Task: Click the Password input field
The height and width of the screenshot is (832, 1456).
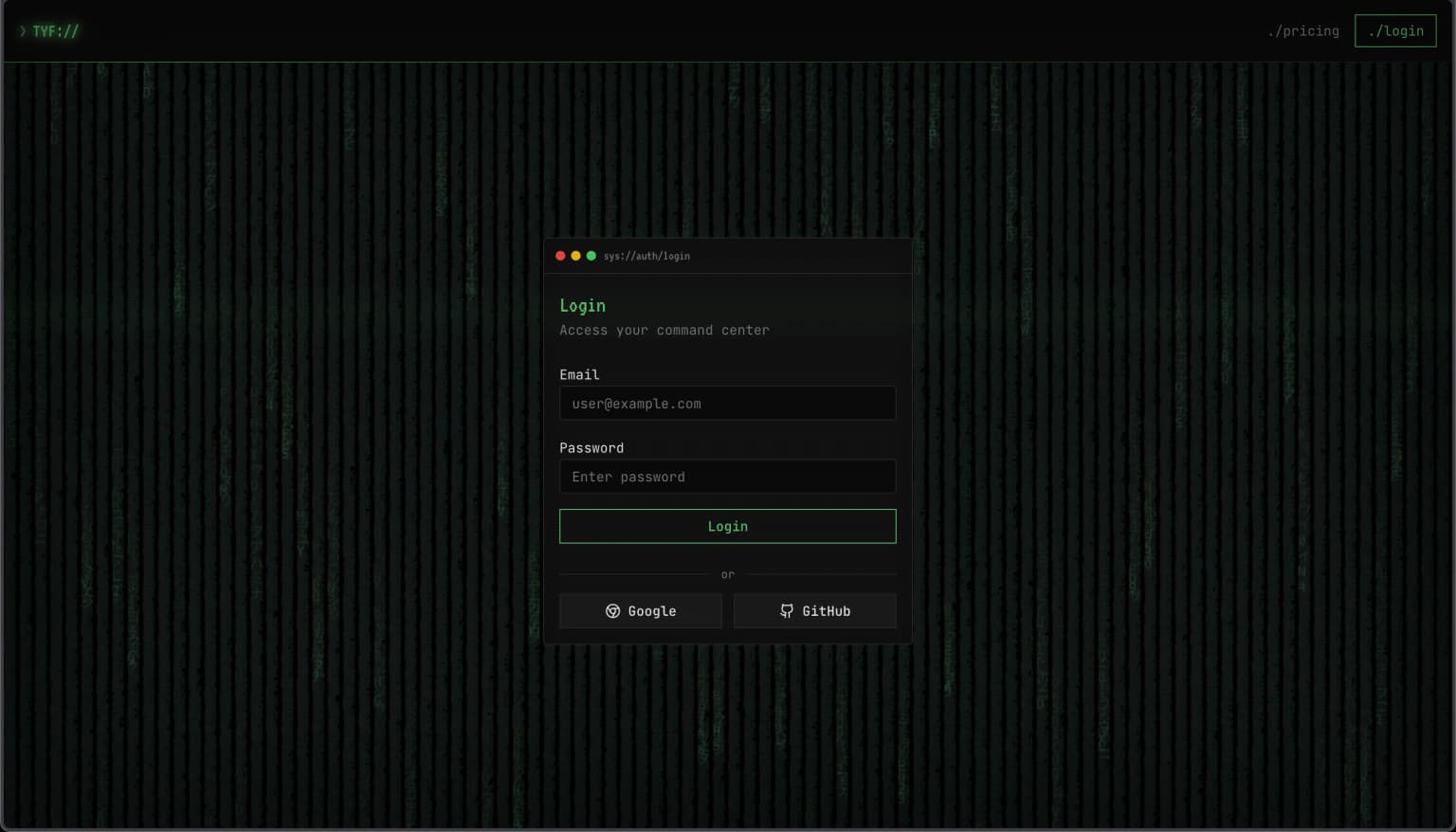Action: coord(727,476)
